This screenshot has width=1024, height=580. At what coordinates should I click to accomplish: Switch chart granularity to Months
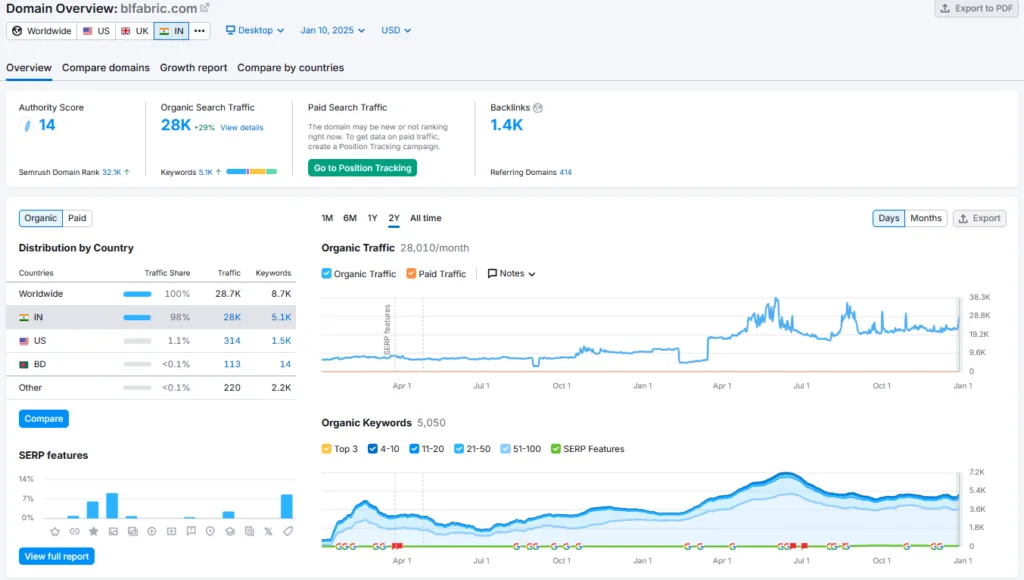(x=925, y=218)
